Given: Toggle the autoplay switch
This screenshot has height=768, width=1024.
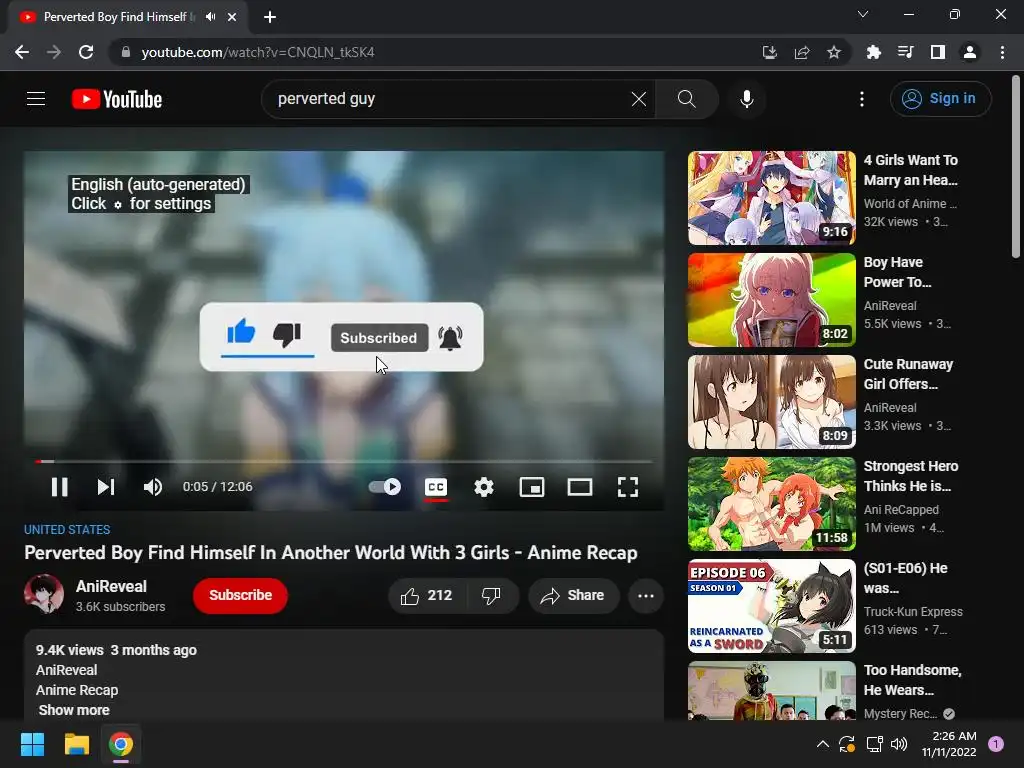Looking at the screenshot, I should (385, 487).
